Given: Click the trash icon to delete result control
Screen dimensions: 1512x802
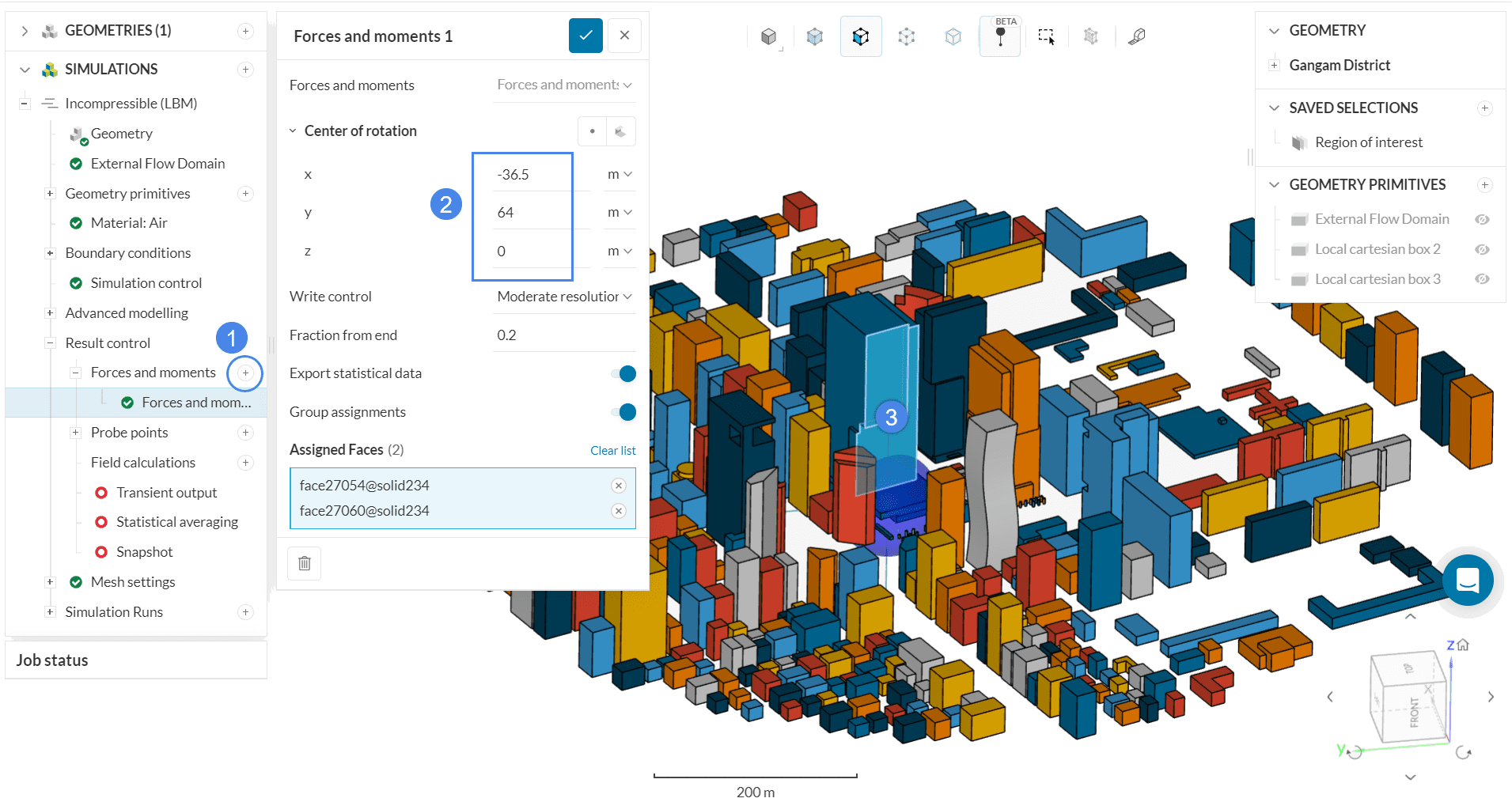Looking at the screenshot, I should click(305, 563).
